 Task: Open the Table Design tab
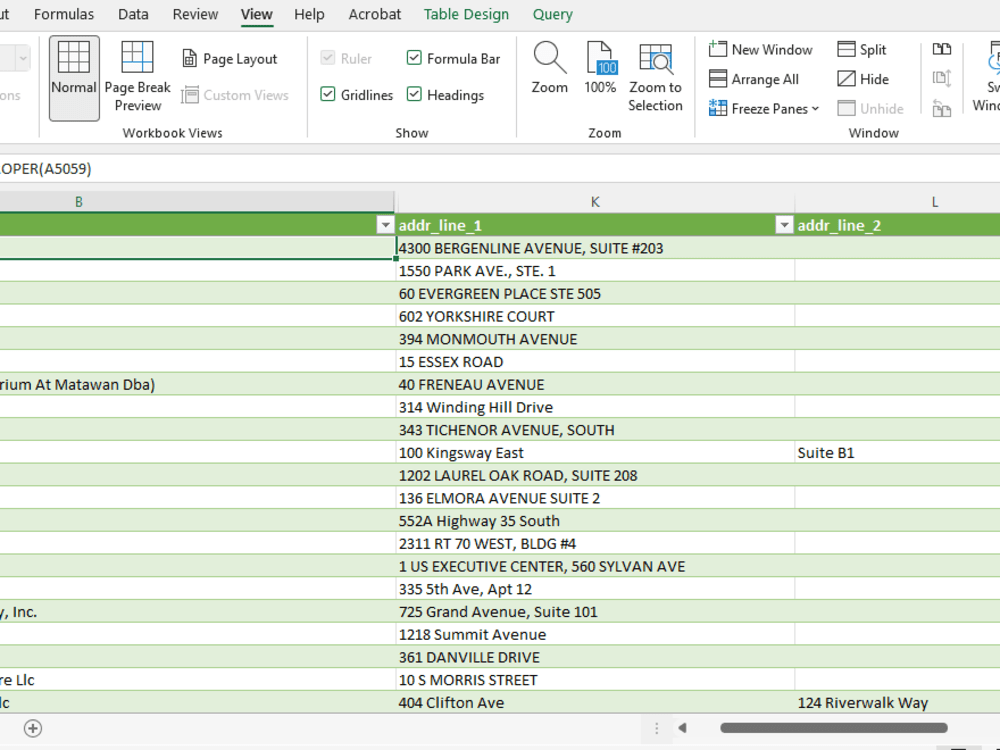[x=466, y=14]
